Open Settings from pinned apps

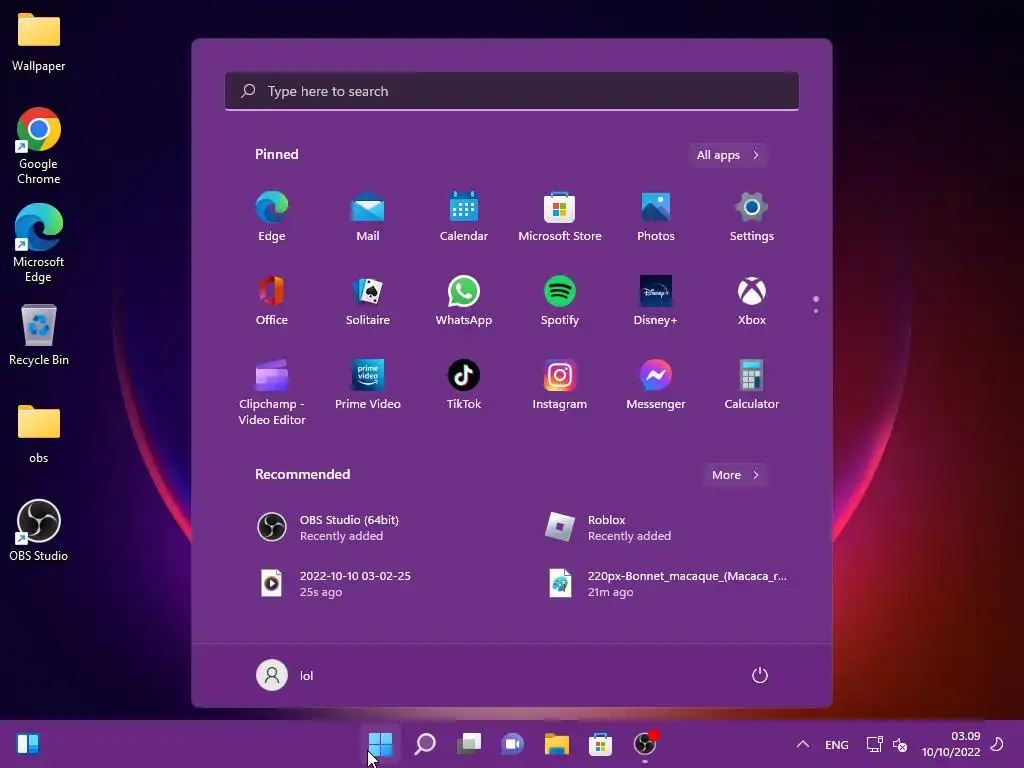point(752,216)
